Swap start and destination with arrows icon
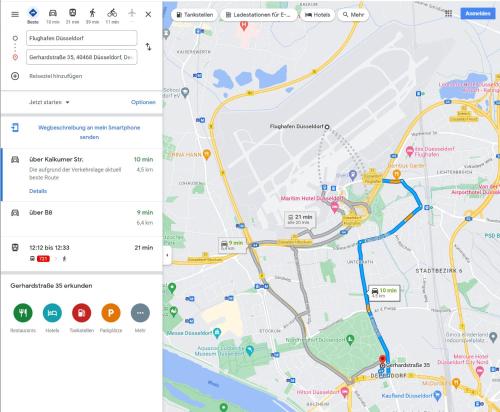This screenshot has width=500, height=412. [x=148, y=47]
